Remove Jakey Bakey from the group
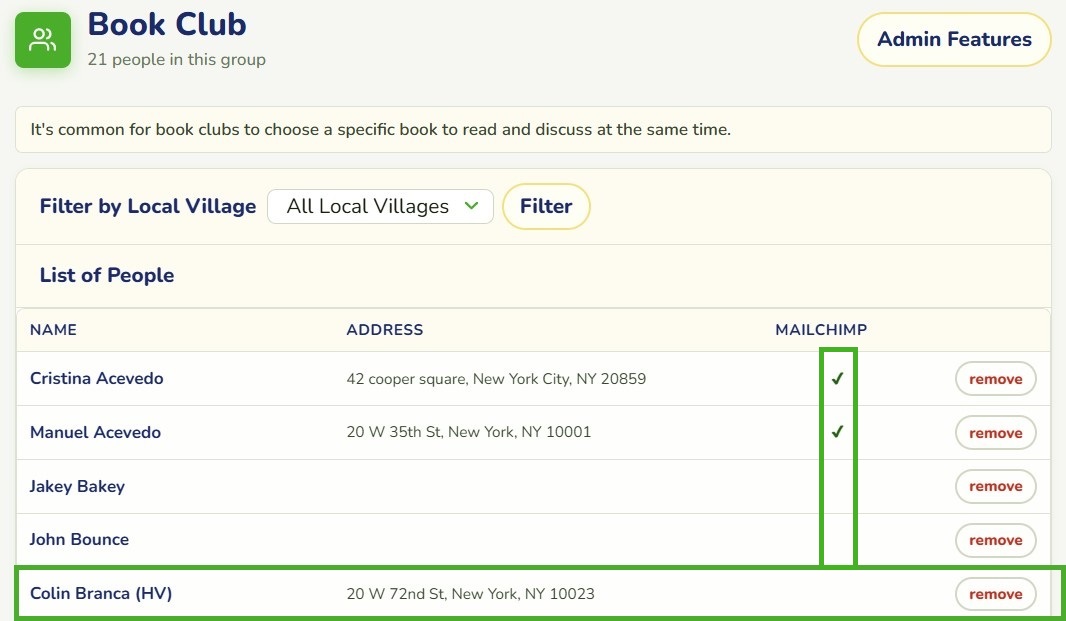 (x=995, y=486)
